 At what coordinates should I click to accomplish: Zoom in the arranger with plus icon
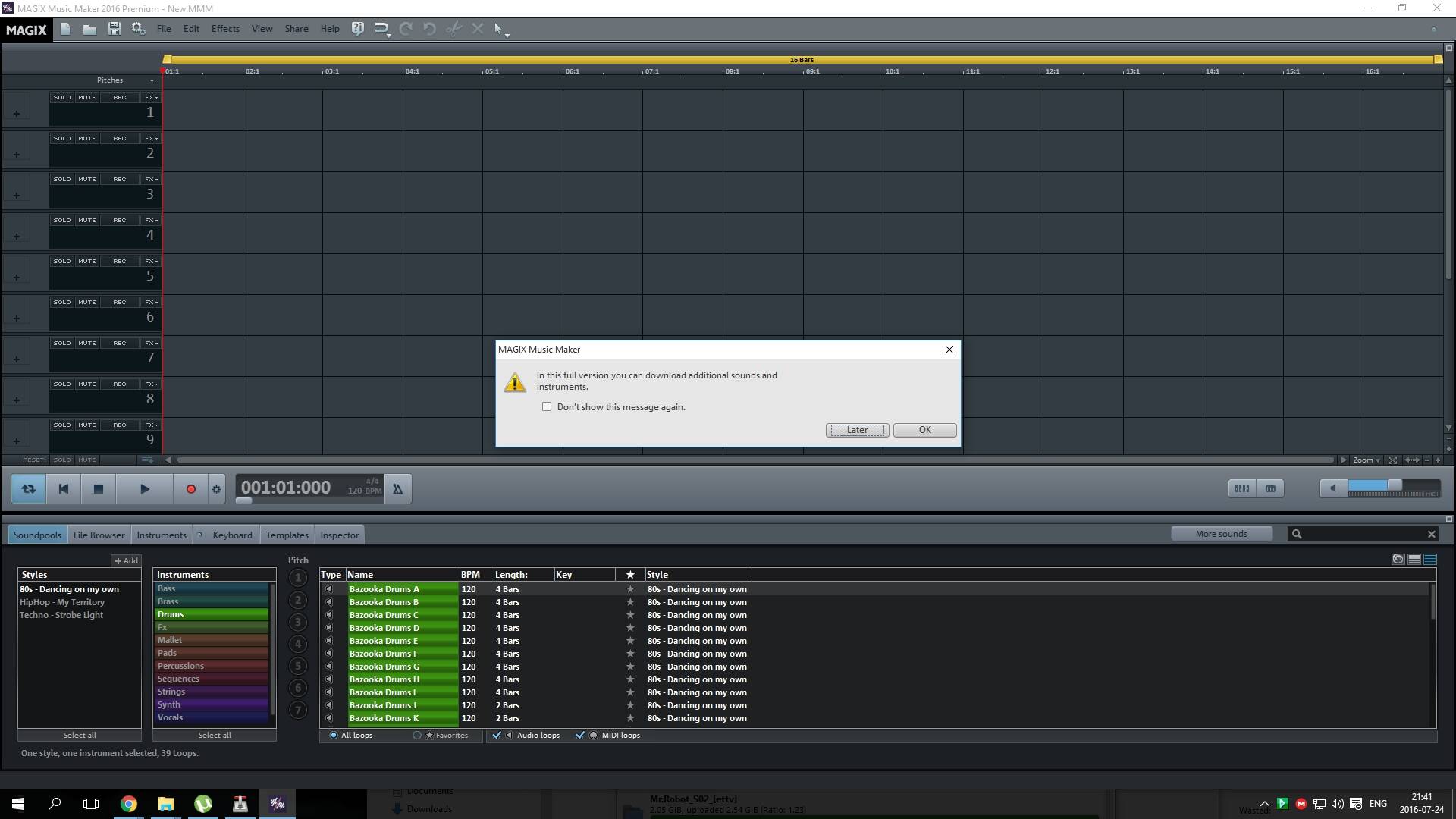1437,460
